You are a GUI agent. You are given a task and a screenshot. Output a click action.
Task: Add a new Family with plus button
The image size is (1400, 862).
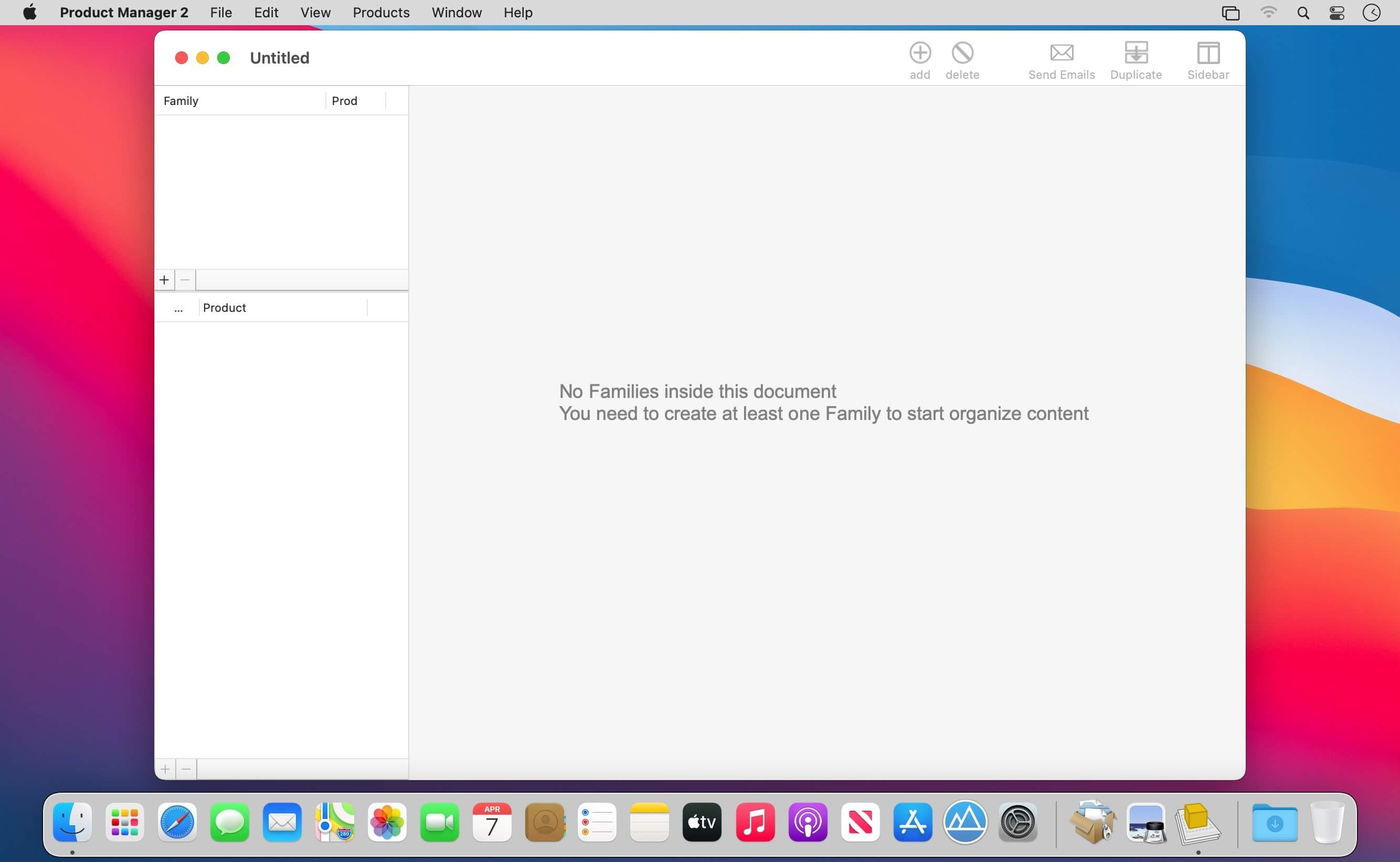pyautogui.click(x=164, y=280)
